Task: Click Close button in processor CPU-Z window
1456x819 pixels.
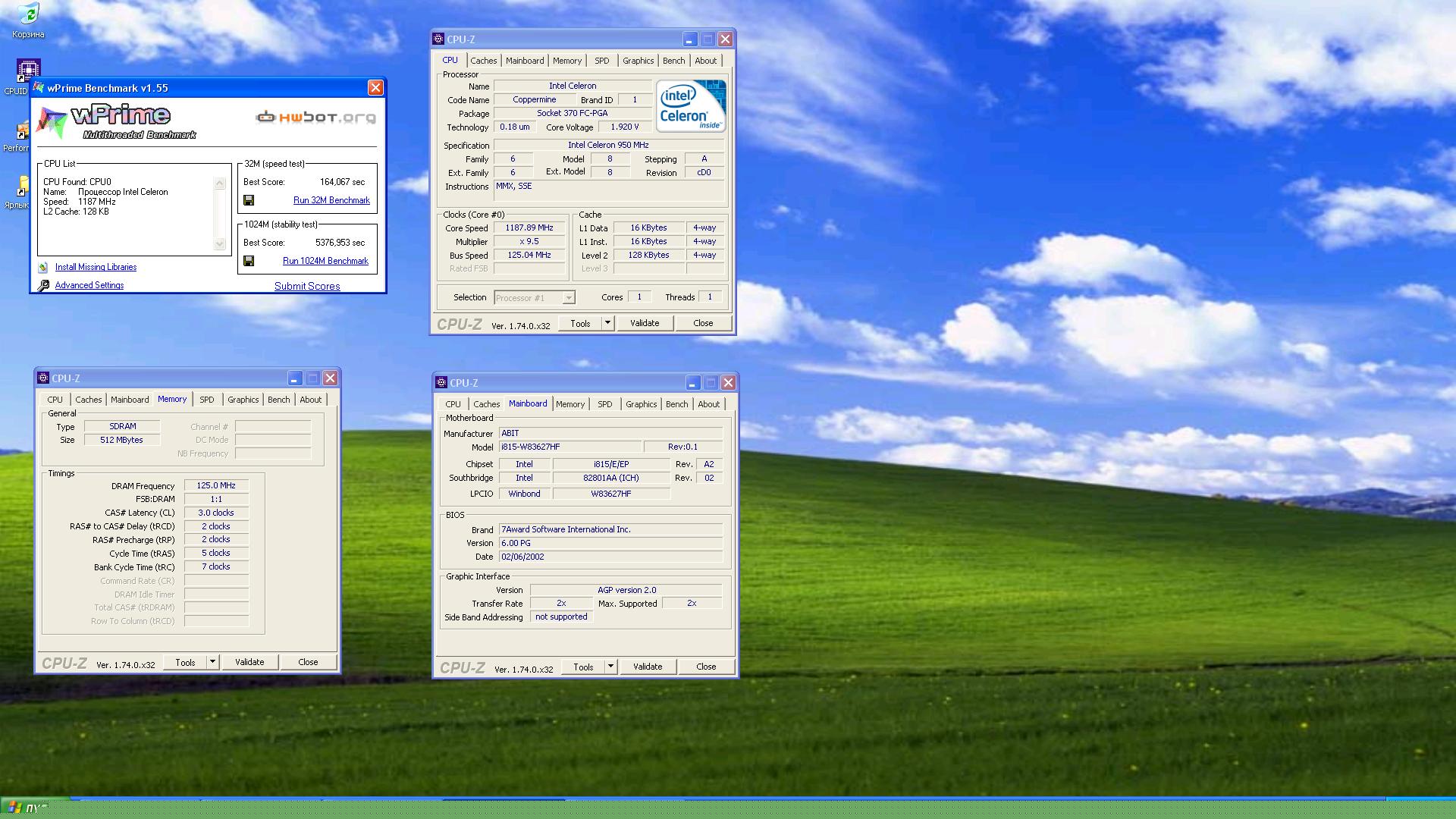Action: coord(703,323)
